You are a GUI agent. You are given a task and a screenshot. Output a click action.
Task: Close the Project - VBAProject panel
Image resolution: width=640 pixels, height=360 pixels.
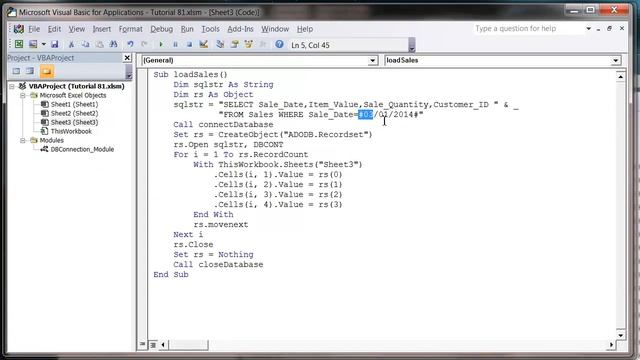pos(127,58)
